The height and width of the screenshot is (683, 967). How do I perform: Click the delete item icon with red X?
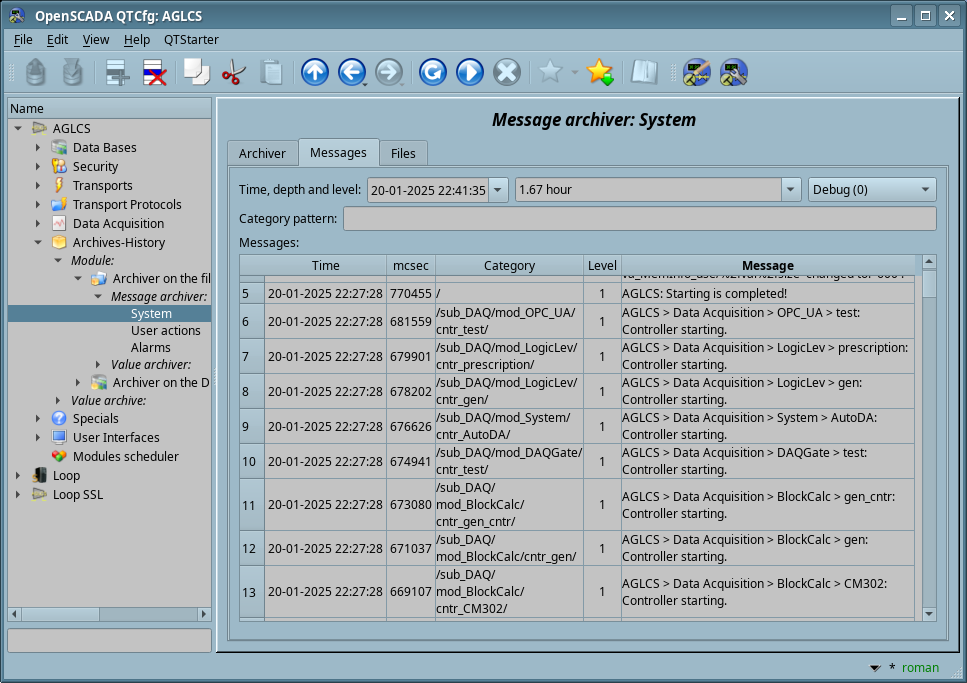pyautogui.click(x=154, y=72)
